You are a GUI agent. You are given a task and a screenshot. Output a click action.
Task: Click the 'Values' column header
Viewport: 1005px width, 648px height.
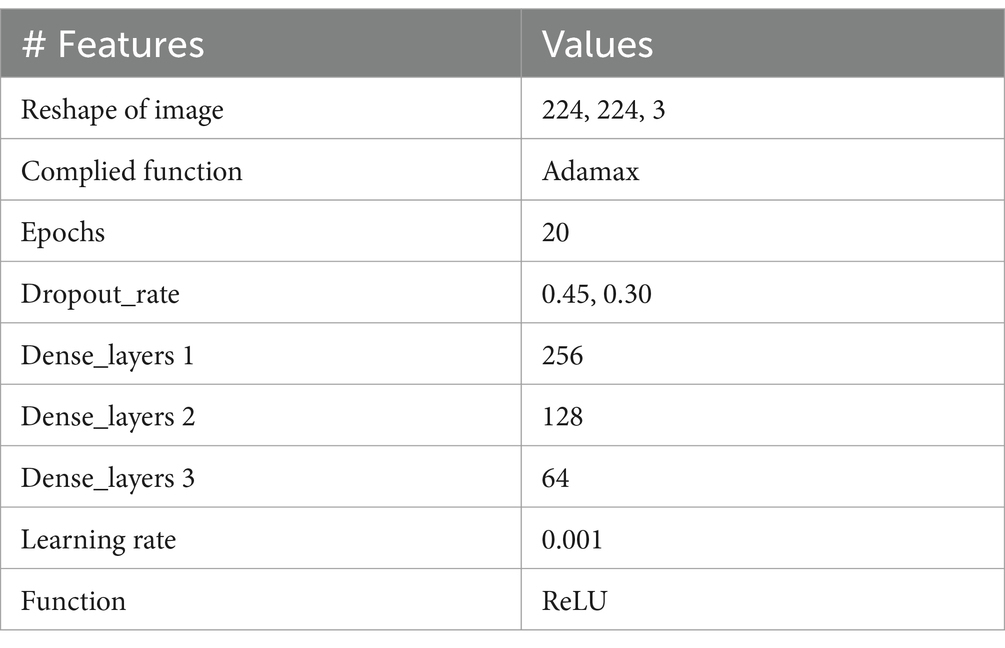click(x=597, y=44)
